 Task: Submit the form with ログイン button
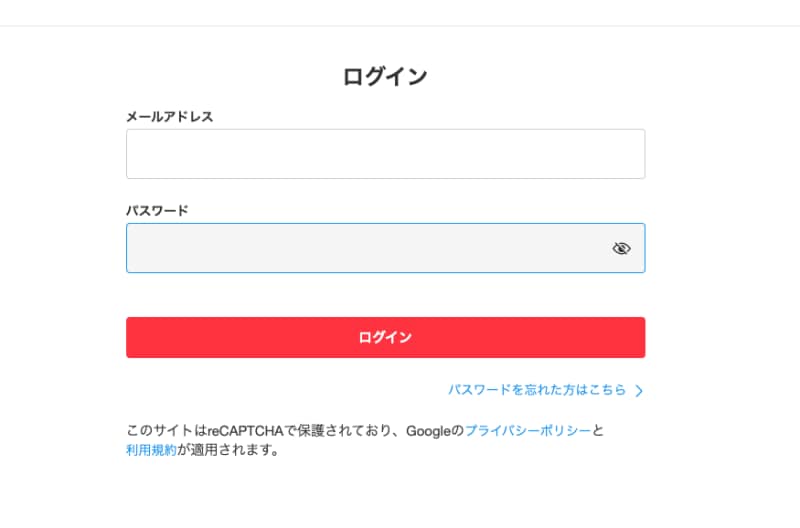pos(385,338)
